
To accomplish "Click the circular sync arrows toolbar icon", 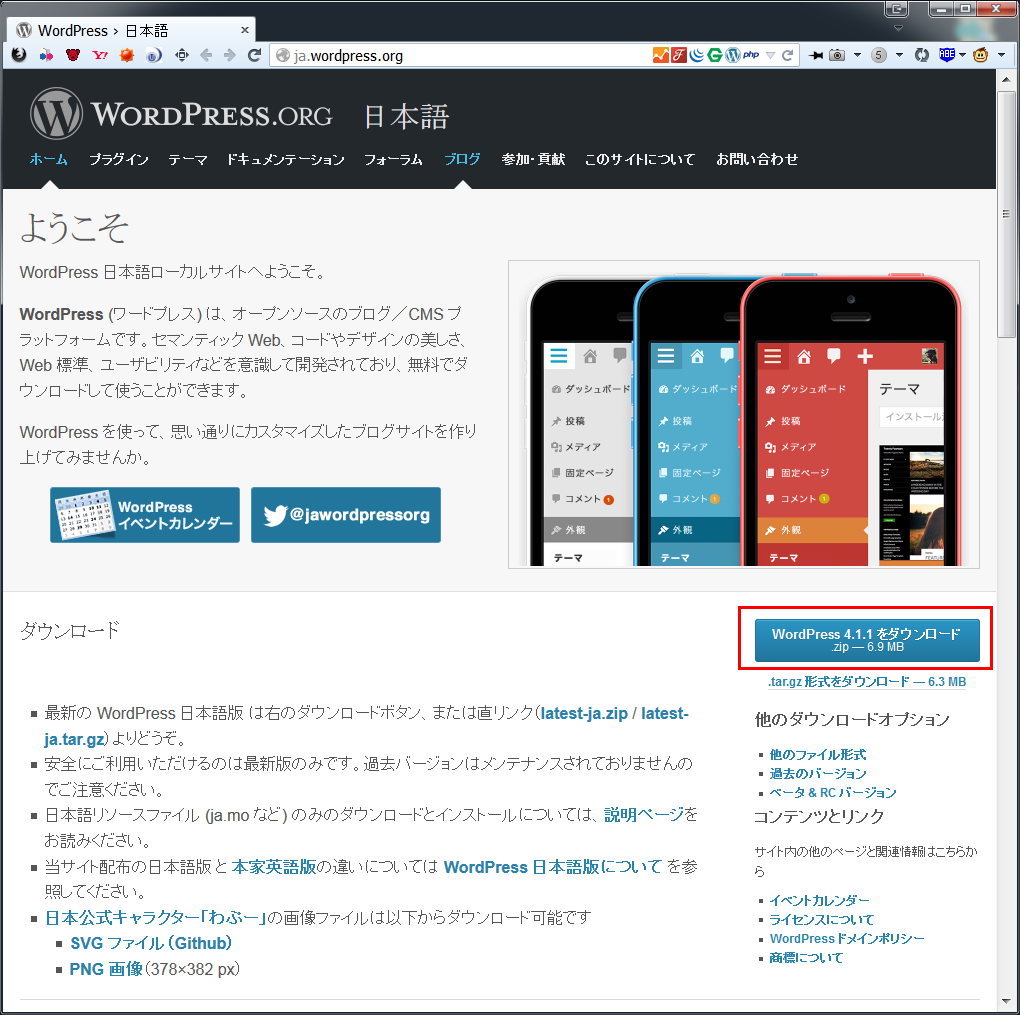I will [x=922, y=55].
